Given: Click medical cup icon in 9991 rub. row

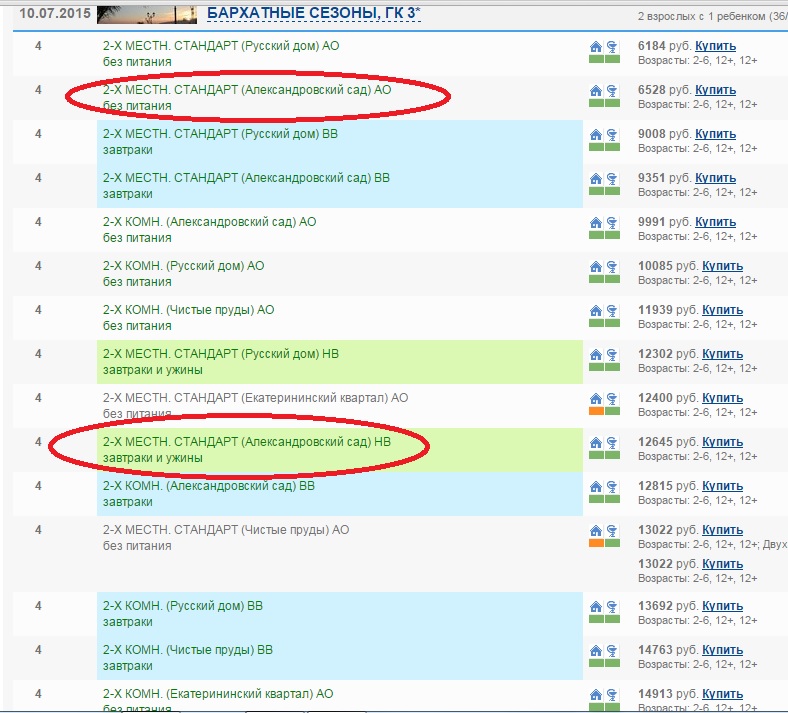Looking at the screenshot, I should point(612,223).
